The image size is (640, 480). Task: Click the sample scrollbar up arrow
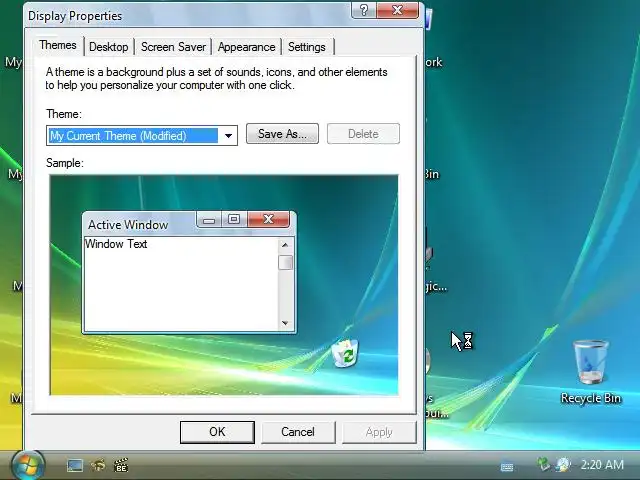tap(285, 245)
